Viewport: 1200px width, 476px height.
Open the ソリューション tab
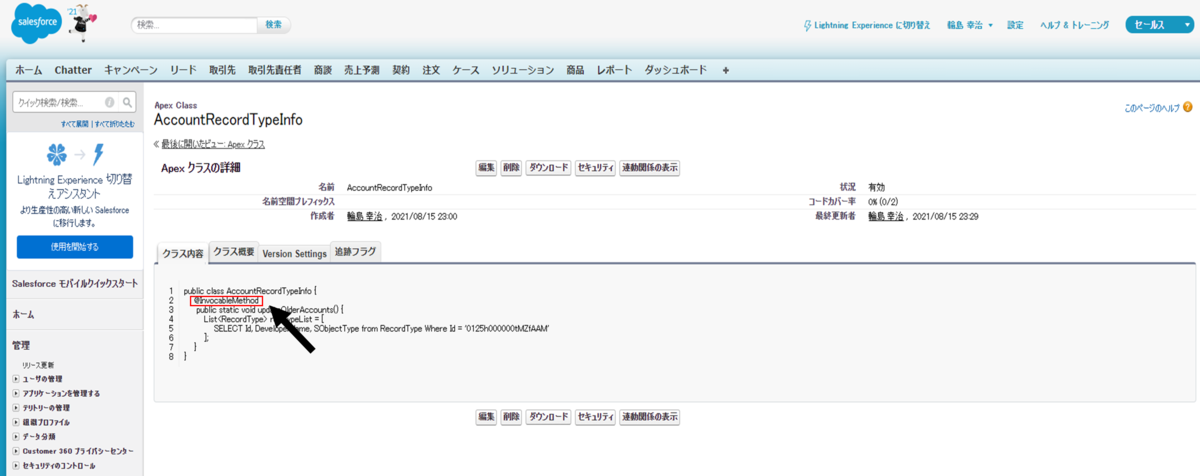[523, 70]
